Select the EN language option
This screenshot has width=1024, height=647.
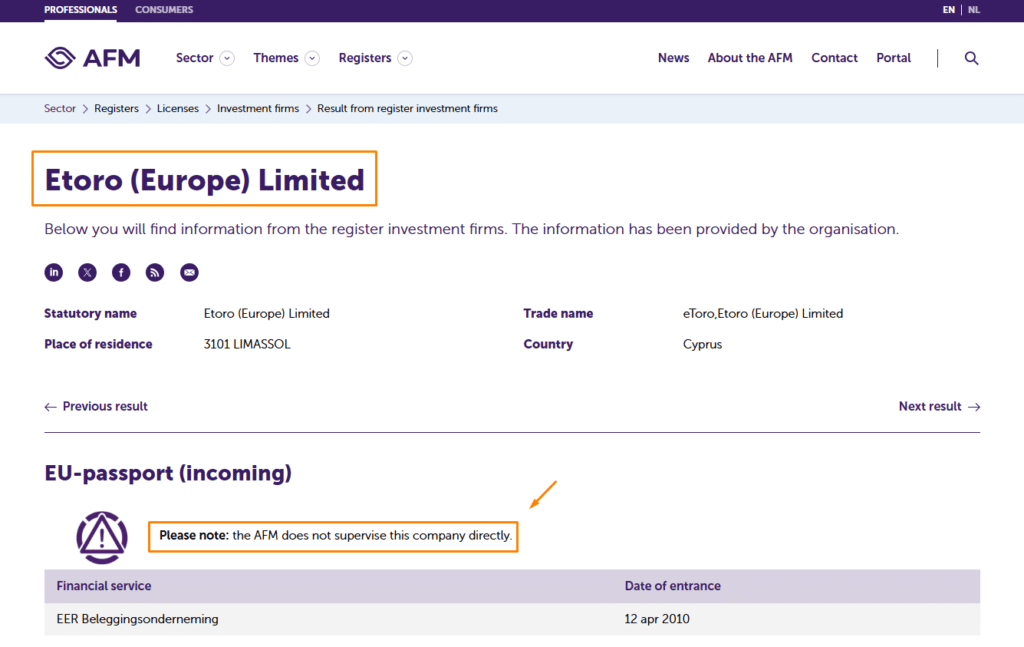pyautogui.click(x=949, y=10)
